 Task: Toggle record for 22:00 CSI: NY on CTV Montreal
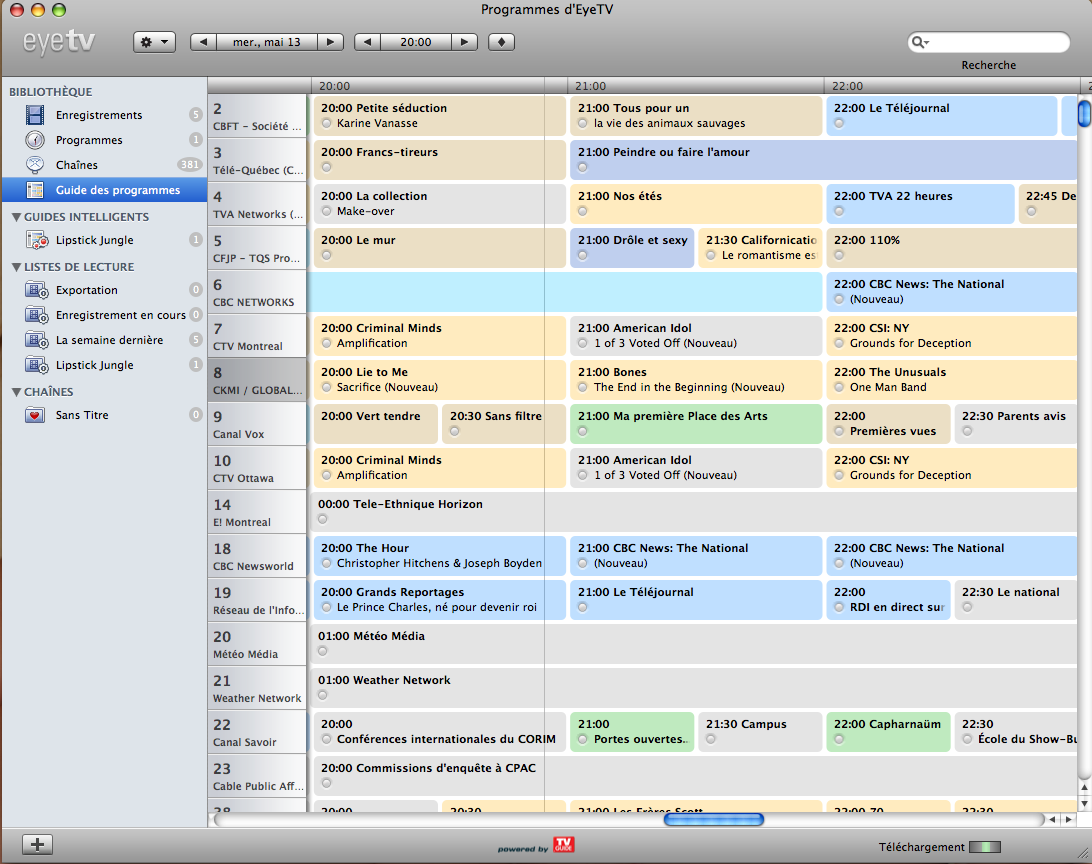[839, 343]
